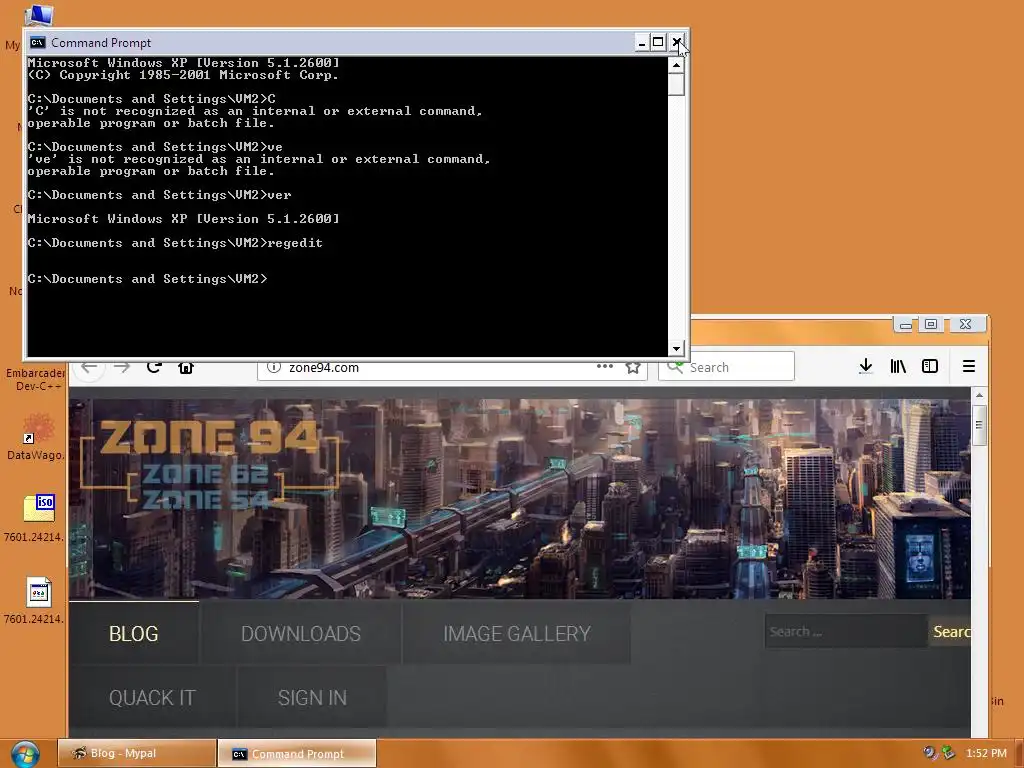Click the Command Prompt scrollbar thumb
1024x768 pixels.
click(677, 84)
